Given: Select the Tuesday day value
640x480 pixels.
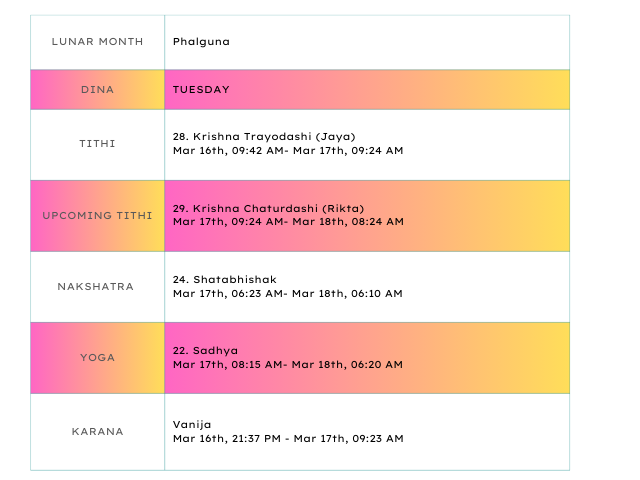Looking at the screenshot, I should pyautogui.click(x=201, y=90).
